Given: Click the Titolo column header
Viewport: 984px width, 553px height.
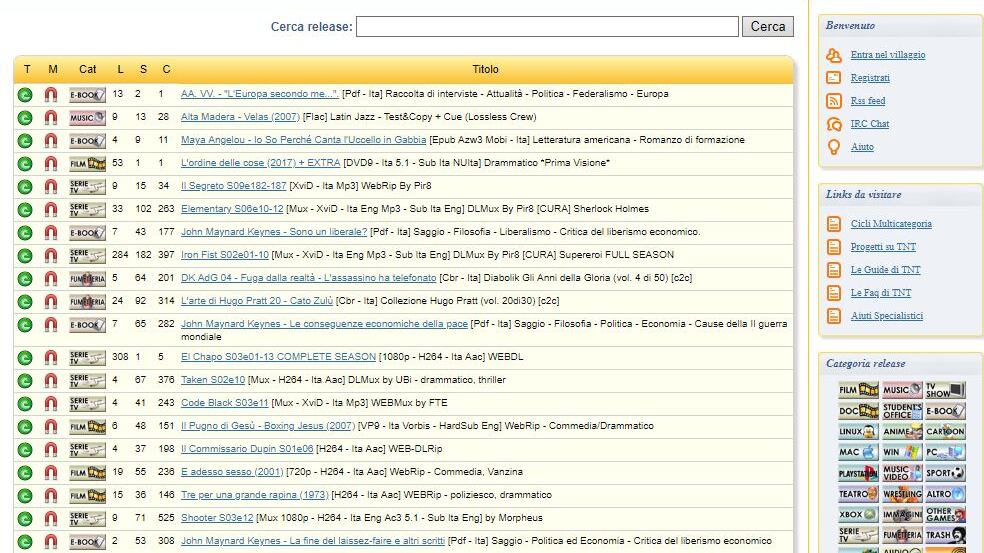Looking at the screenshot, I should pyautogui.click(x=485, y=69).
